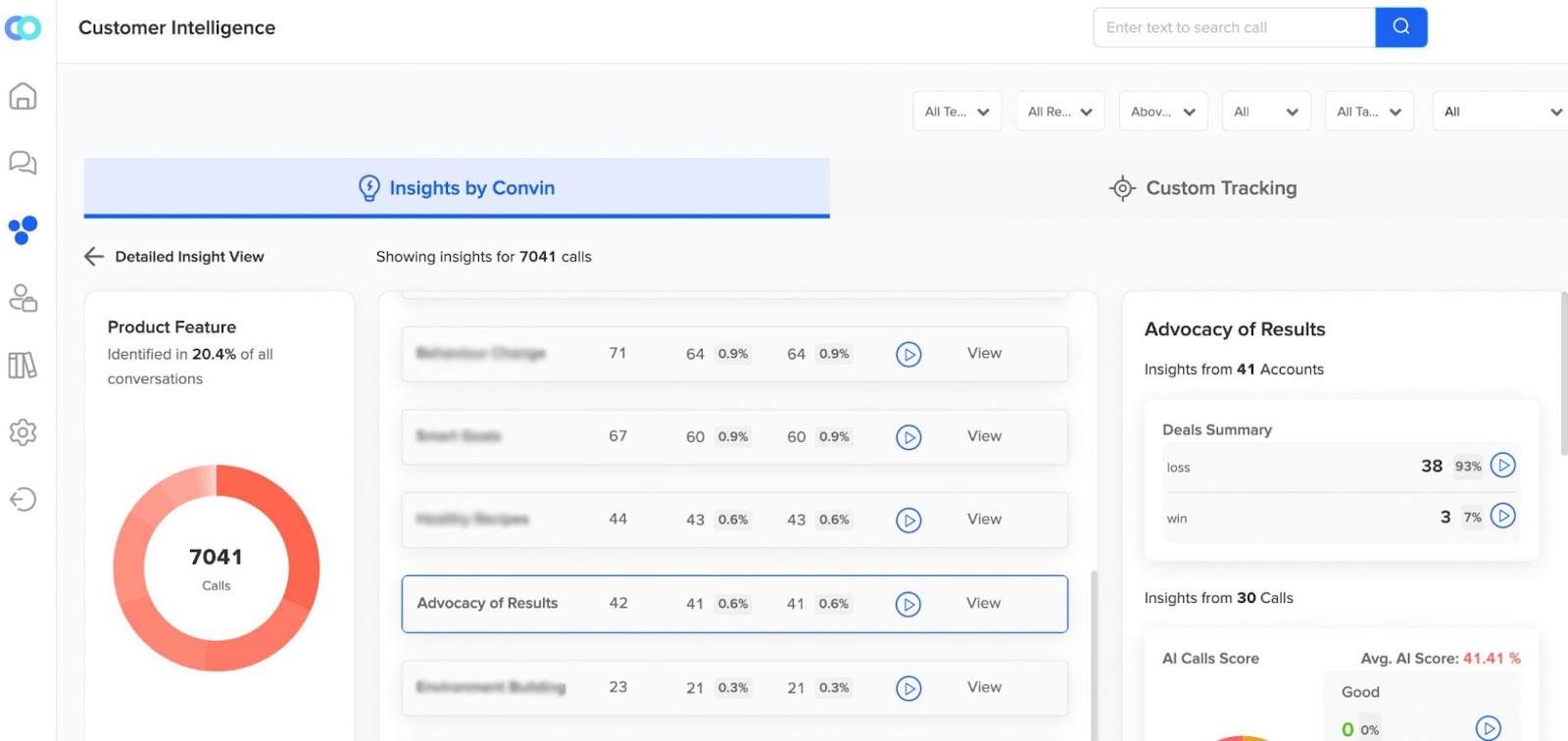The height and width of the screenshot is (741, 1568).
Task: Open the user accounts icon in sidebar
Action: click(23, 297)
